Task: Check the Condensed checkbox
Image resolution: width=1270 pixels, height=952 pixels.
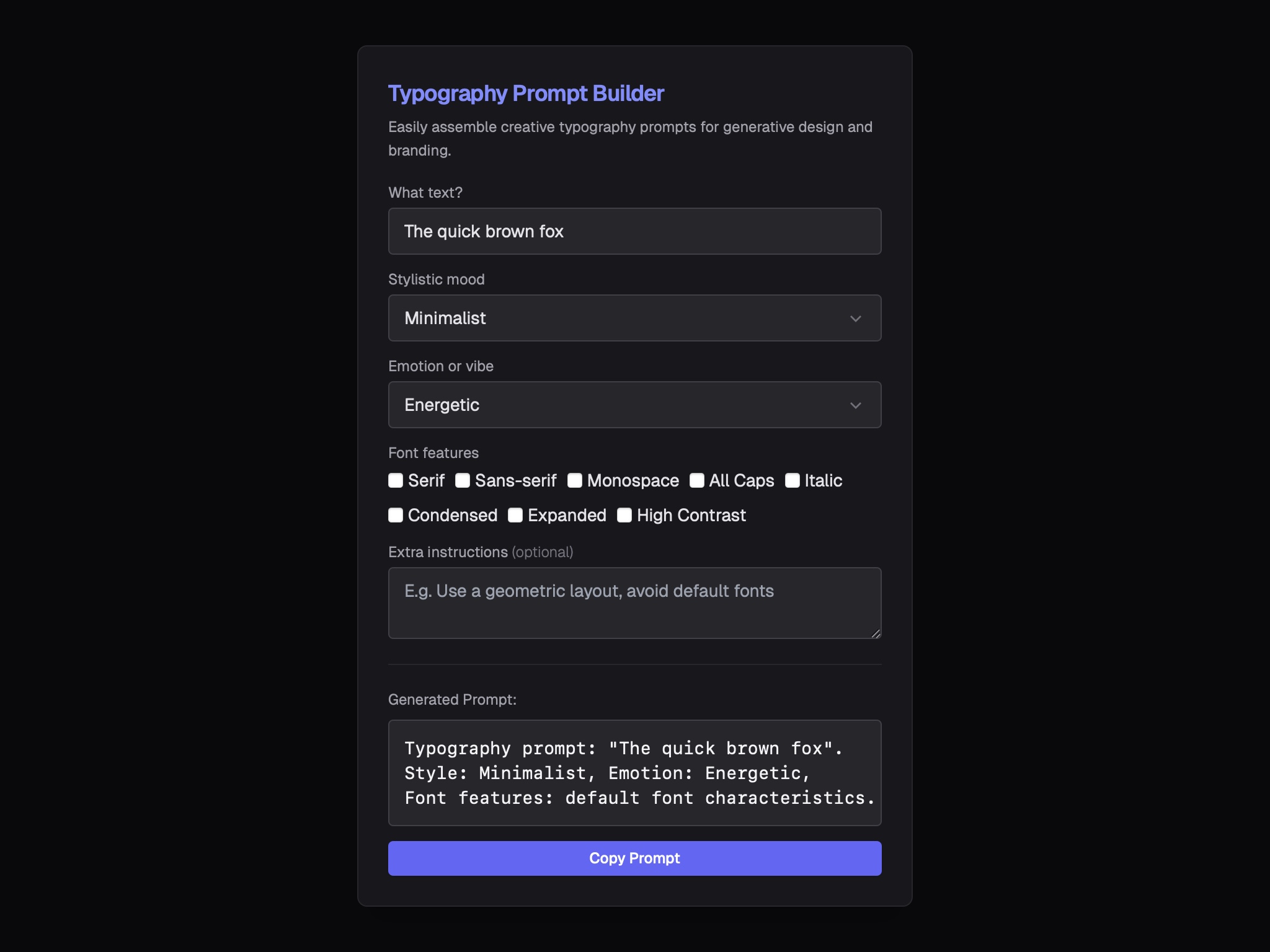Action: coord(396,515)
